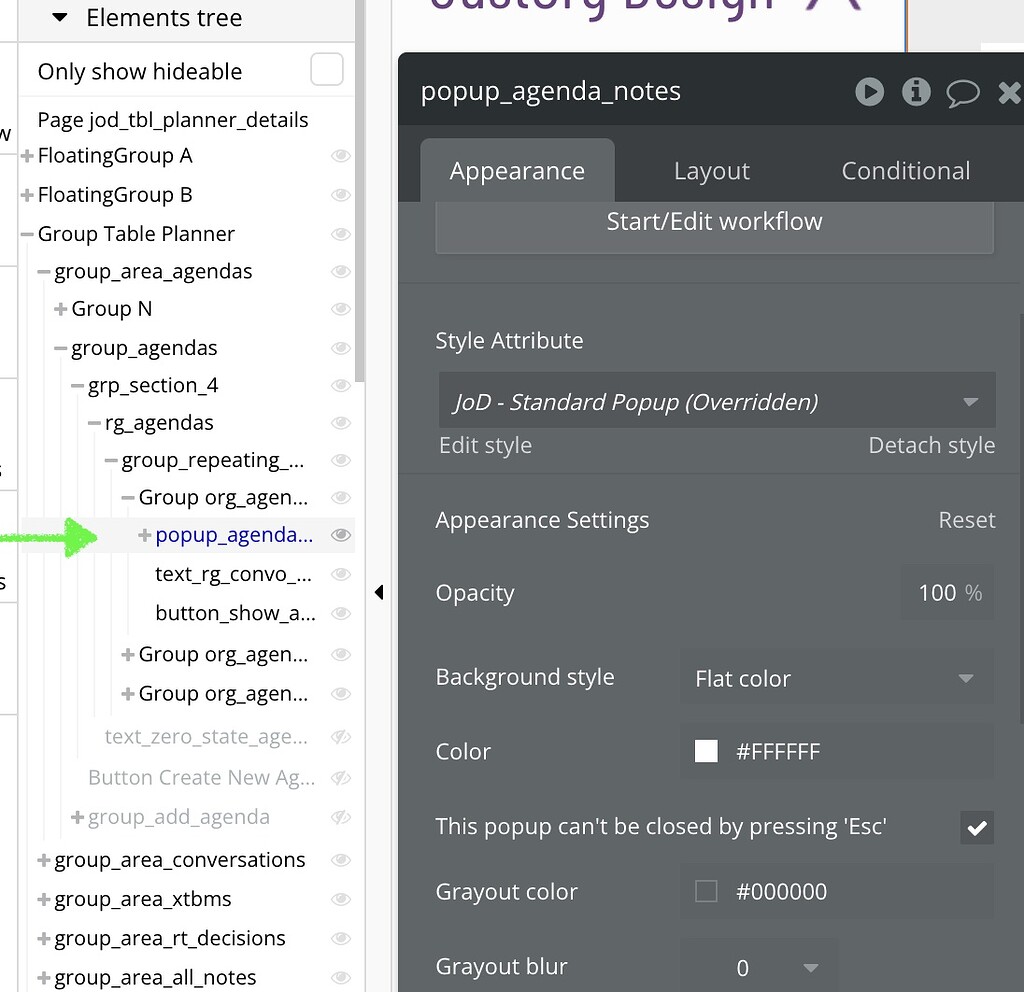Enable the Only show hideable checkbox

point(326,70)
